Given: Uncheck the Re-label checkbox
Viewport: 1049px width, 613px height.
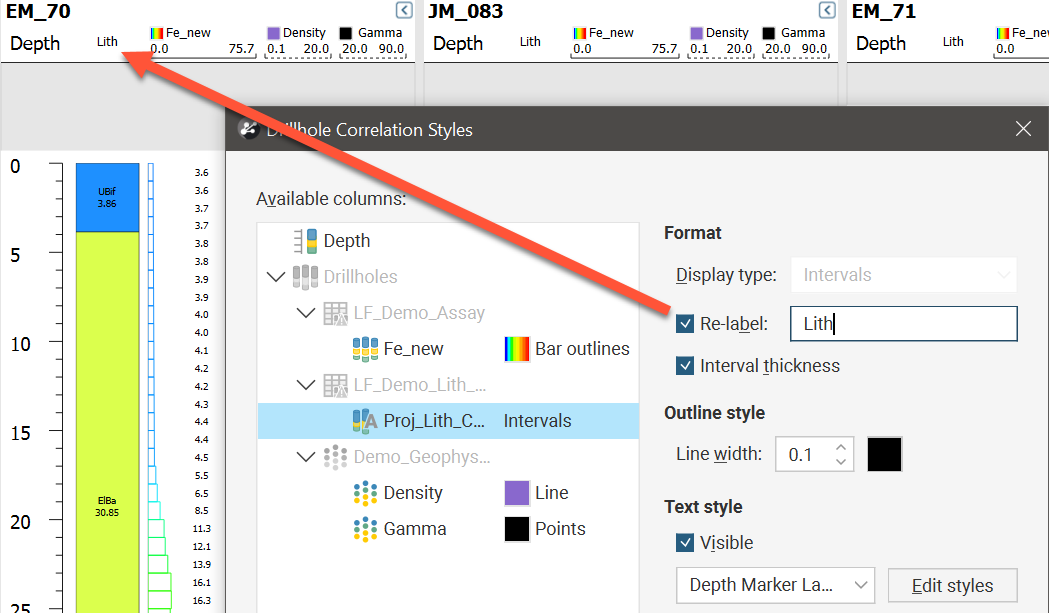Looking at the screenshot, I should (685, 324).
